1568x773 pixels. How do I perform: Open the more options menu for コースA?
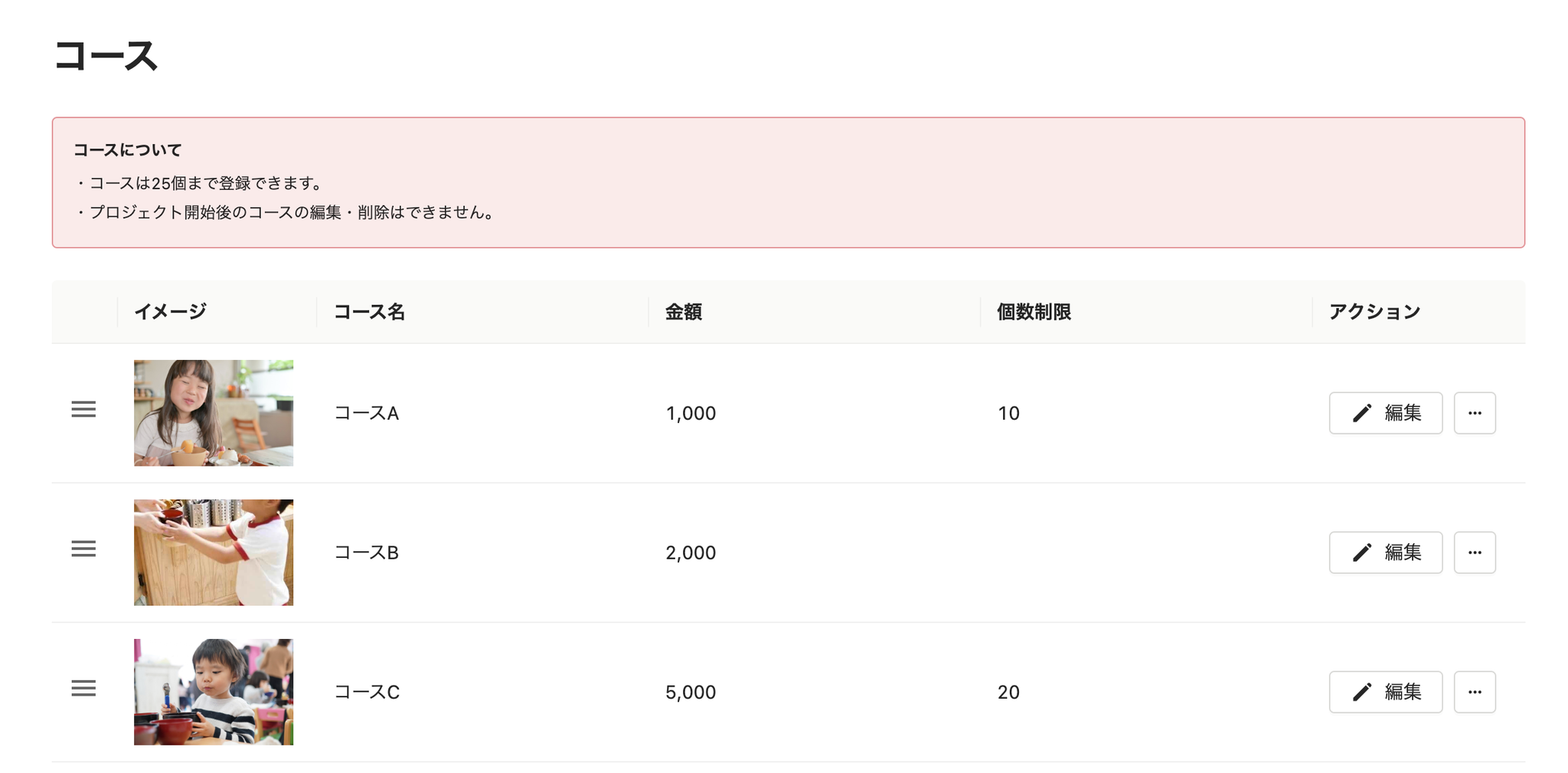(x=1475, y=413)
